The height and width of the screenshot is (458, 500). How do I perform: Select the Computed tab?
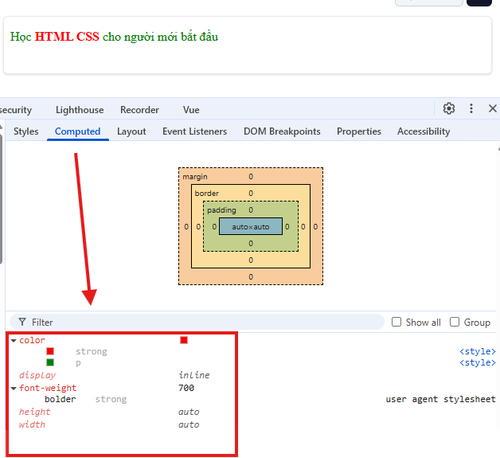(x=77, y=131)
